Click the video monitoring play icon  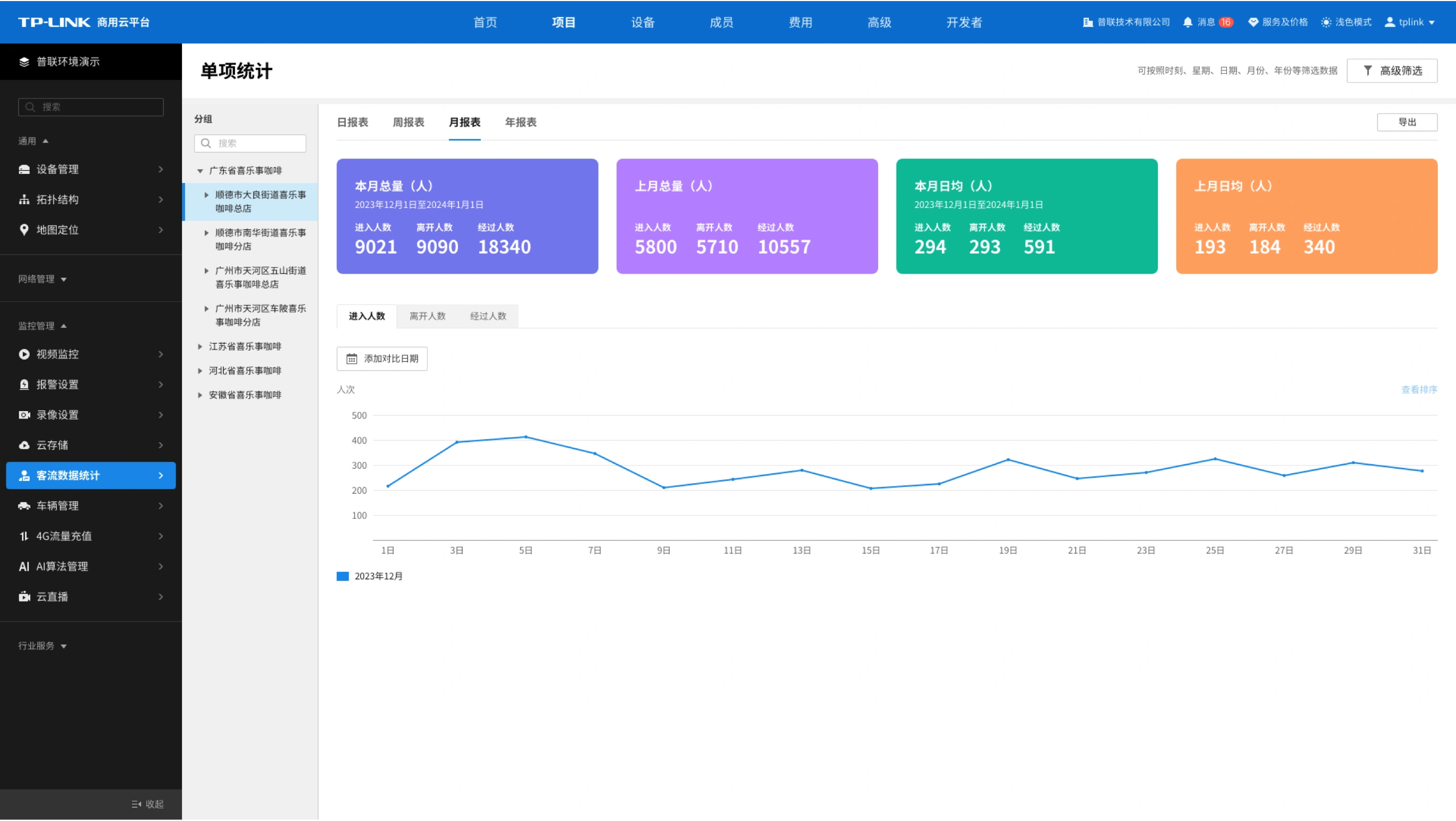tap(24, 354)
